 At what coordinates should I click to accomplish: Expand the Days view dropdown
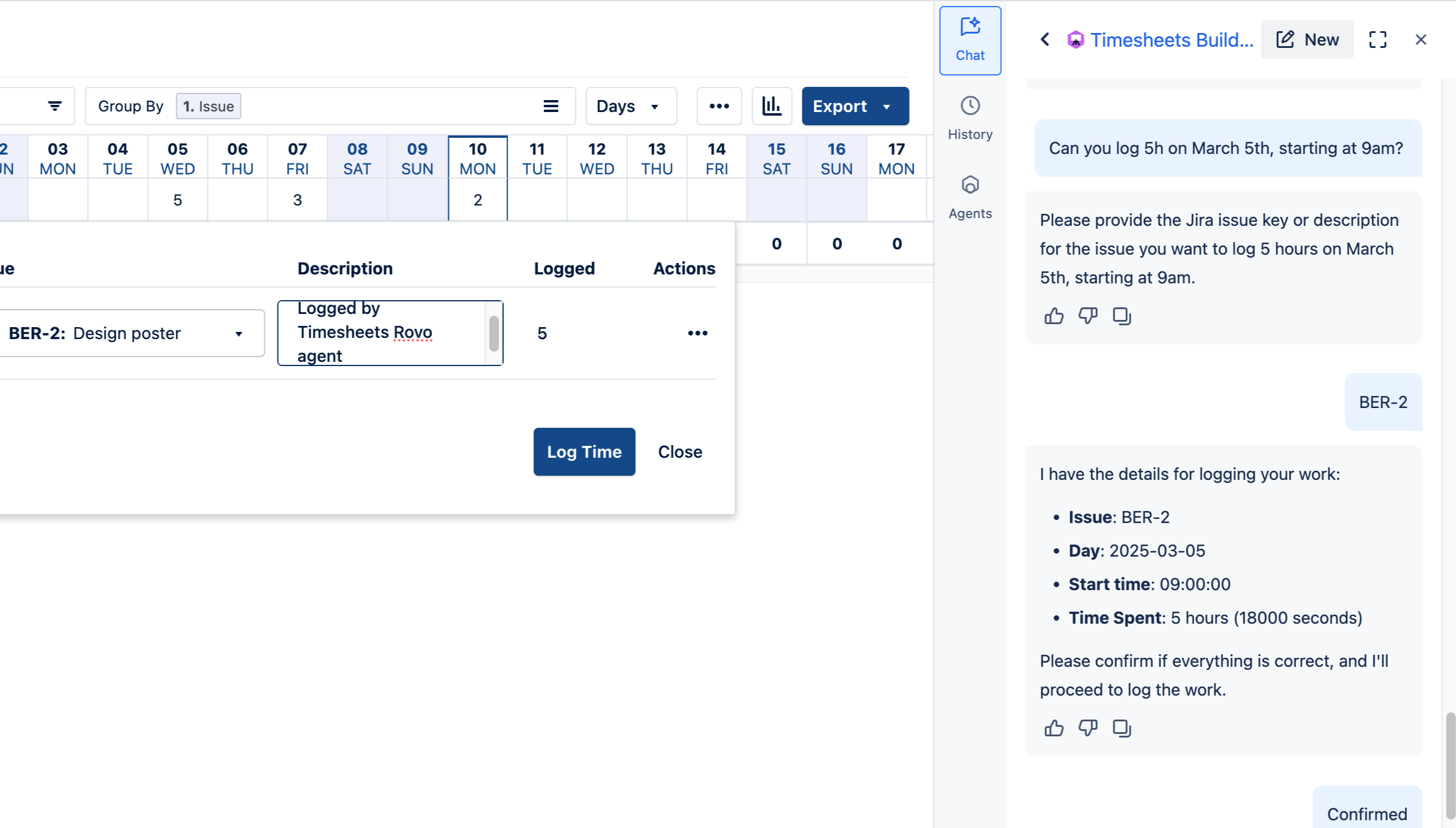(630, 106)
